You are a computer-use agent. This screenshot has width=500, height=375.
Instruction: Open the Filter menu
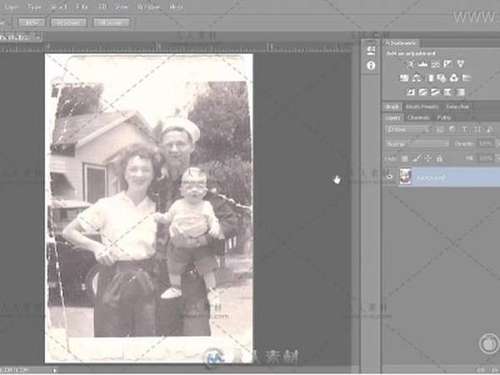point(82,7)
